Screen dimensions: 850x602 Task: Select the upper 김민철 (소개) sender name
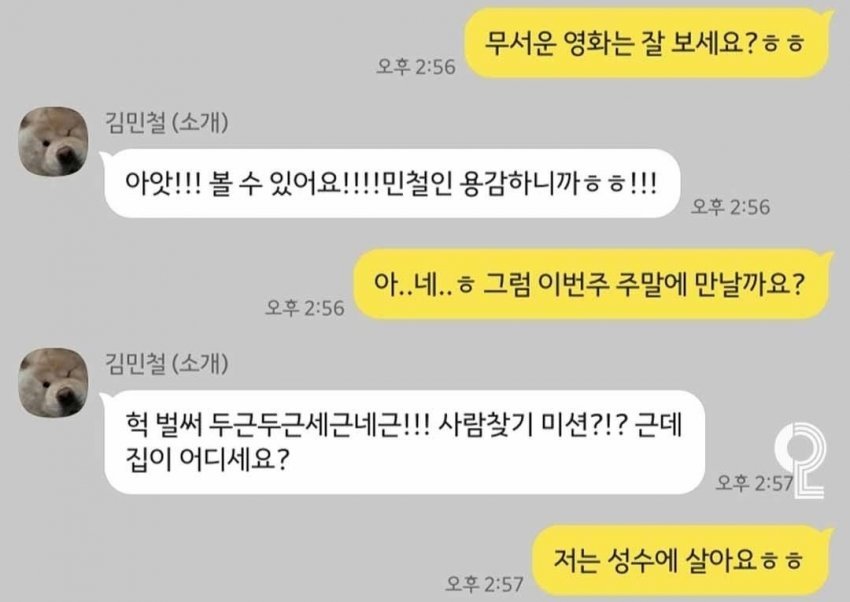(x=166, y=122)
